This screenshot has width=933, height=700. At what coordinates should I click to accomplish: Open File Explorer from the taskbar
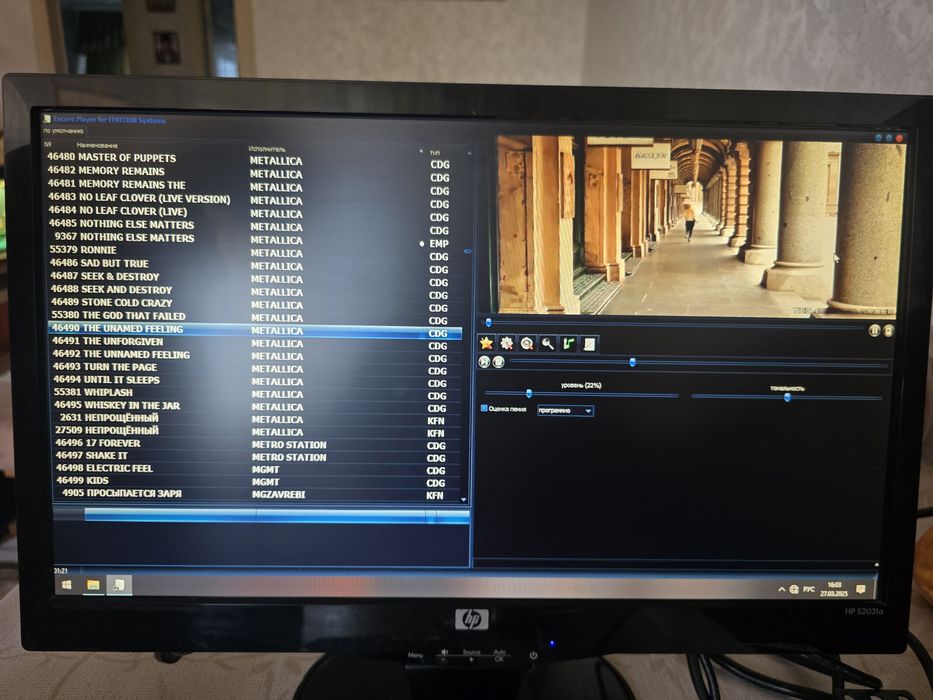(93, 585)
